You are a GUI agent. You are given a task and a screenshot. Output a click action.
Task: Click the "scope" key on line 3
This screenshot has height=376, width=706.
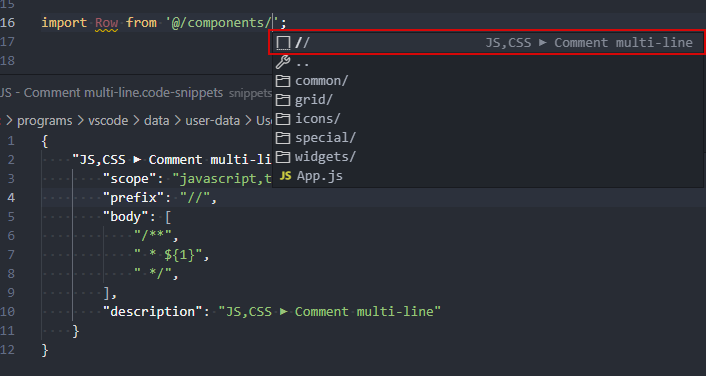(129, 179)
